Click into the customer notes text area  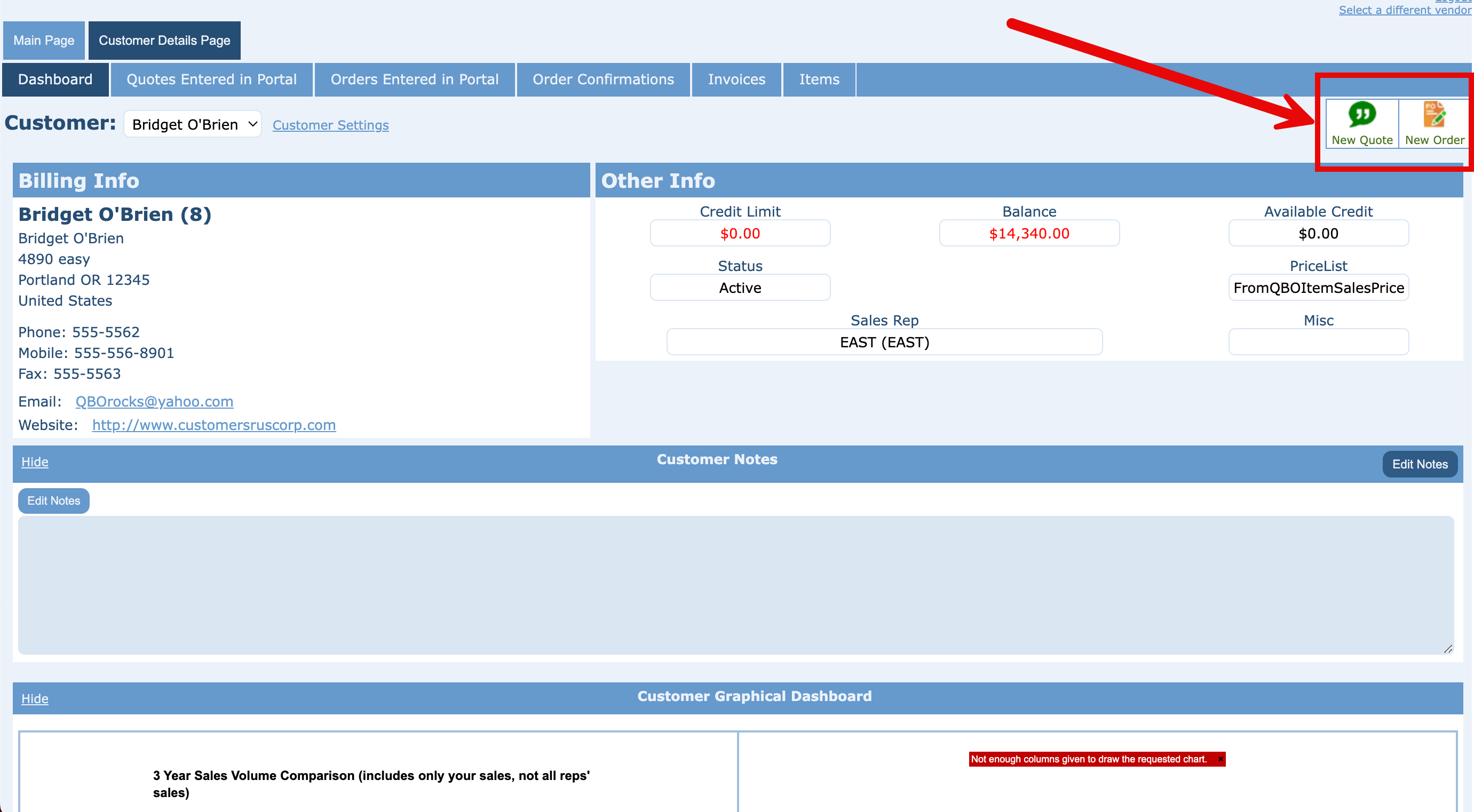click(x=735, y=584)
